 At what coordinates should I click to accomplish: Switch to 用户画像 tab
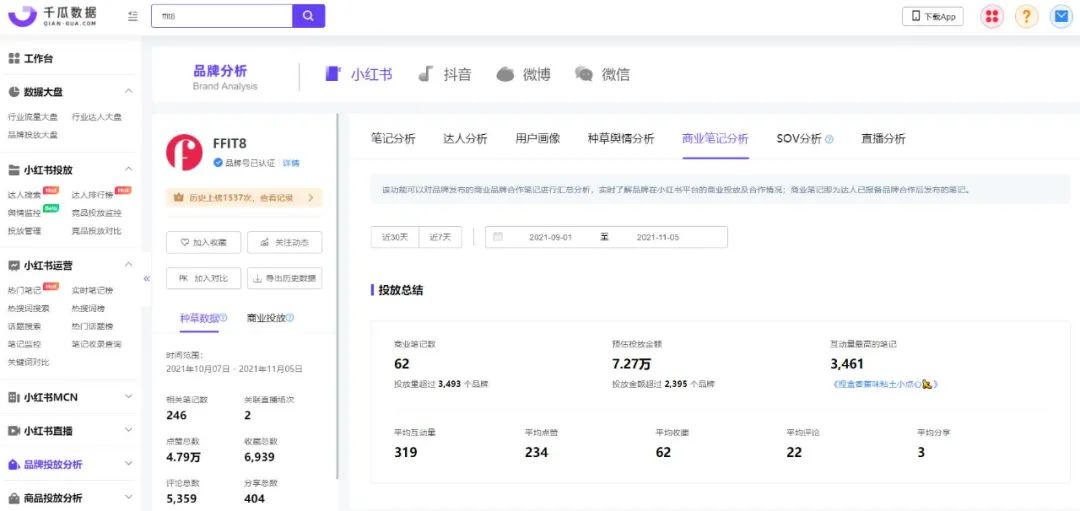538,138
